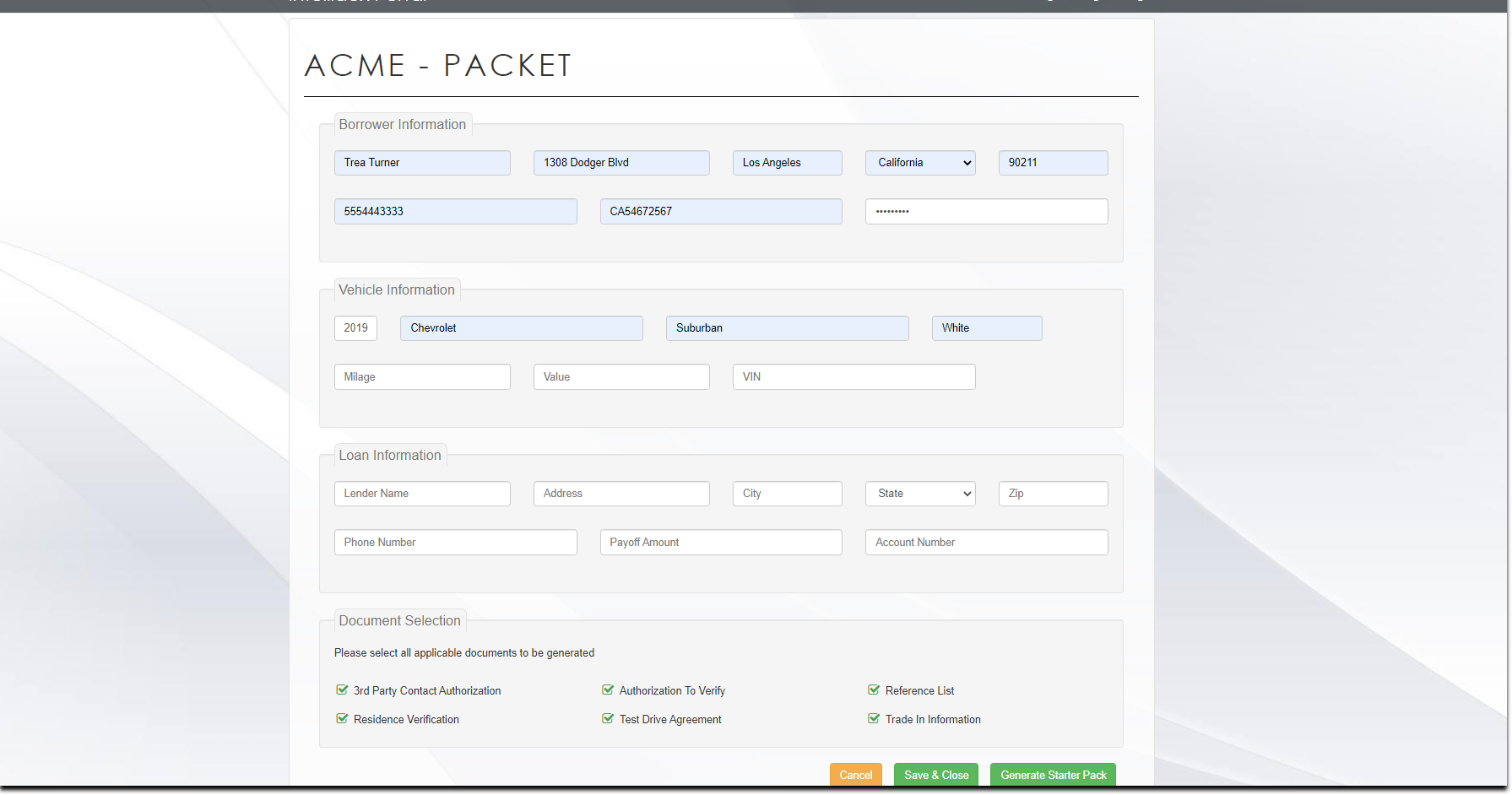The image size is (1512, 795).
Task: Click Save & Close button
Action: tap(936, 775)
